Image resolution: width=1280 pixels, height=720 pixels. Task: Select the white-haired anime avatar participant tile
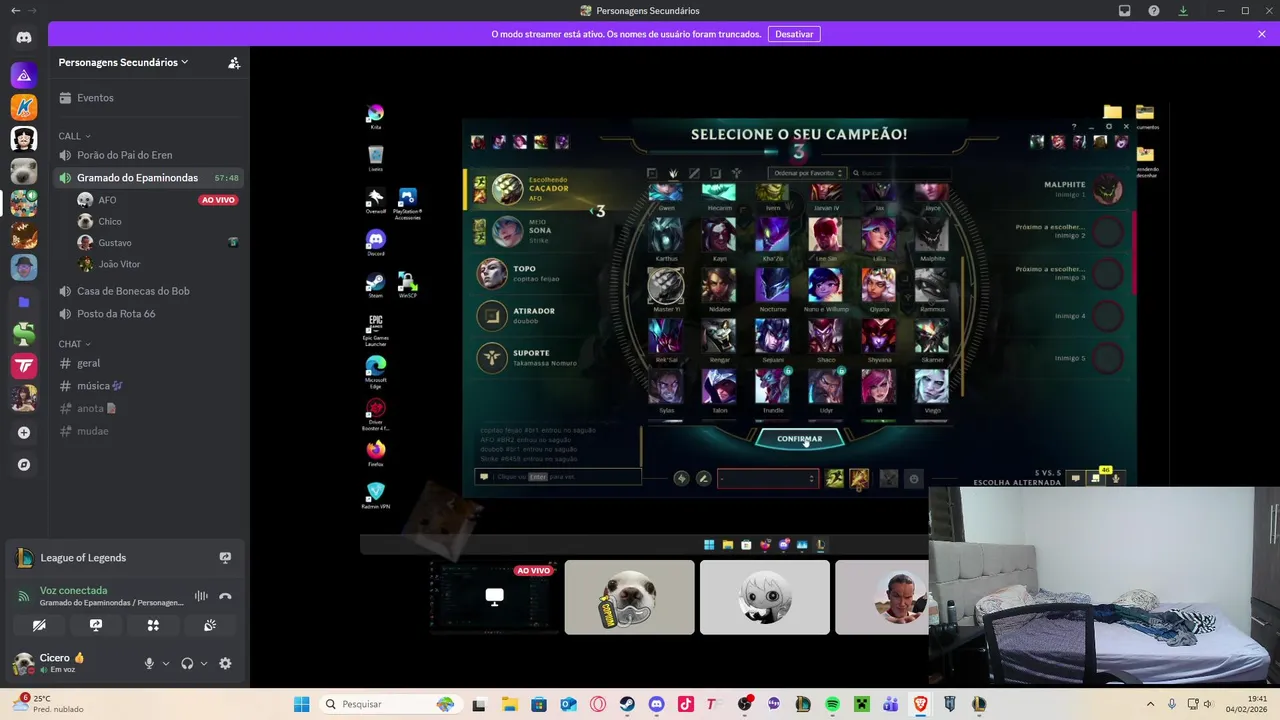click(765, 597)
